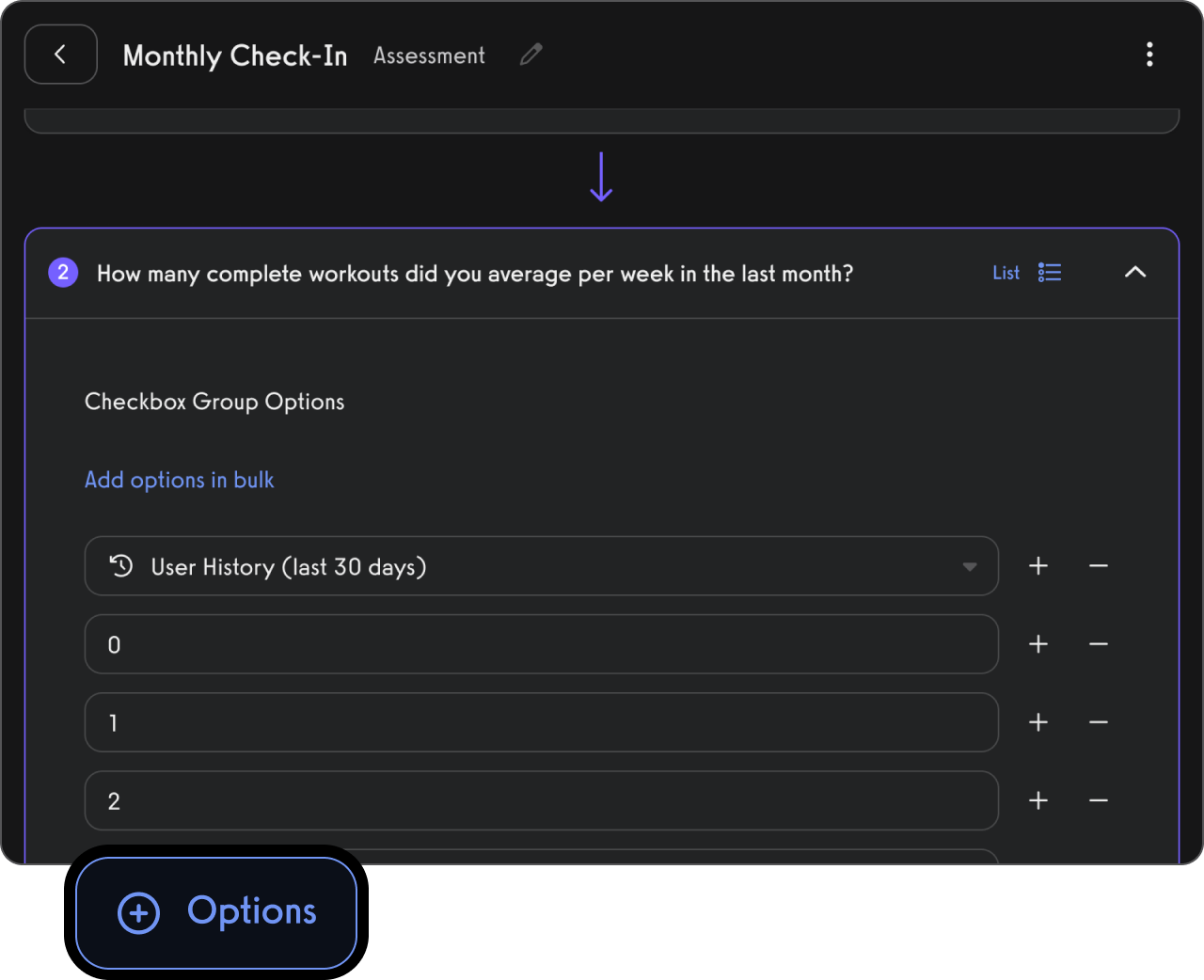Viewport: 1204px width, 980px height.
Task: Collapse question 2 with the chevron
Action: [1135, 273]
